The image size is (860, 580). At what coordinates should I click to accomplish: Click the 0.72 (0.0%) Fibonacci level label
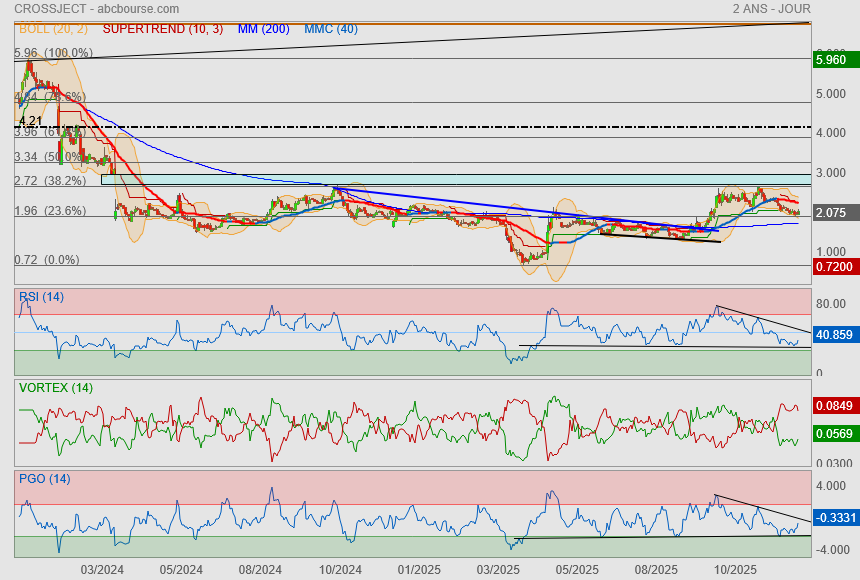(46, 260)
